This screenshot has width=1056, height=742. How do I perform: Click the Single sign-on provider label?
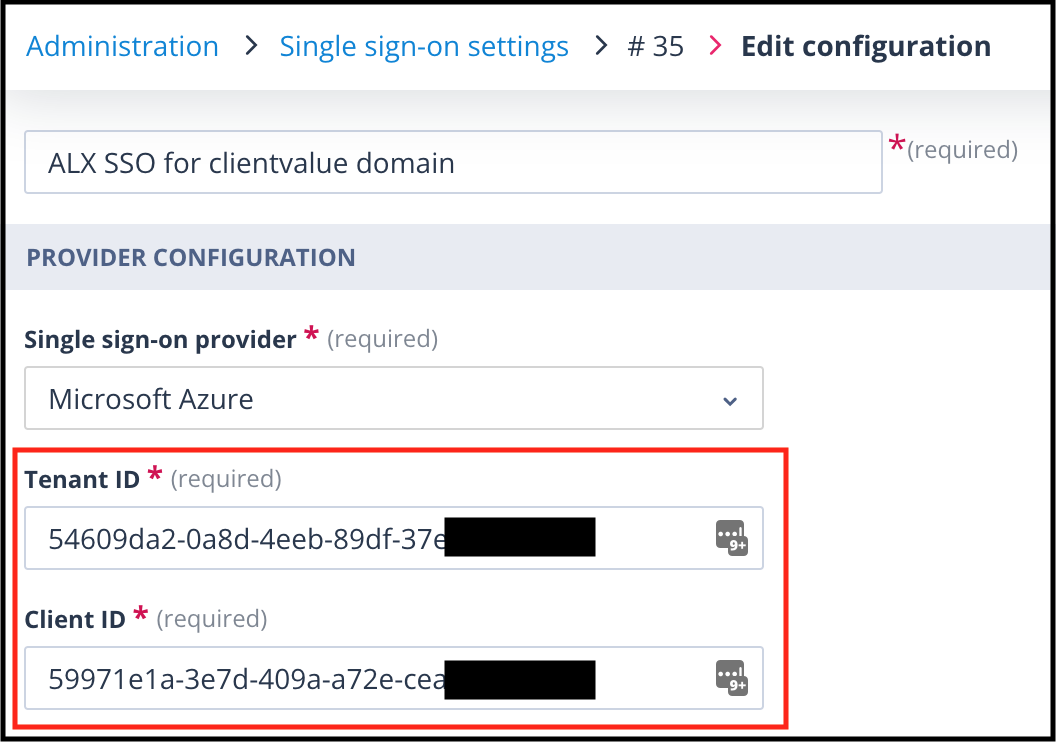coord(160,339)
